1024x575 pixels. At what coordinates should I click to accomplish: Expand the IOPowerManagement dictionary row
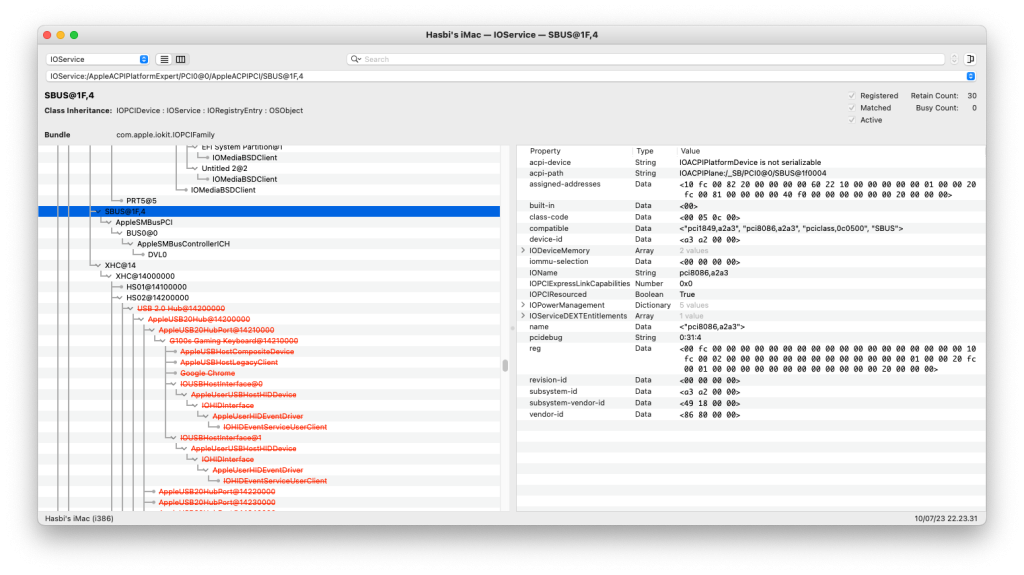pos(522,305)
